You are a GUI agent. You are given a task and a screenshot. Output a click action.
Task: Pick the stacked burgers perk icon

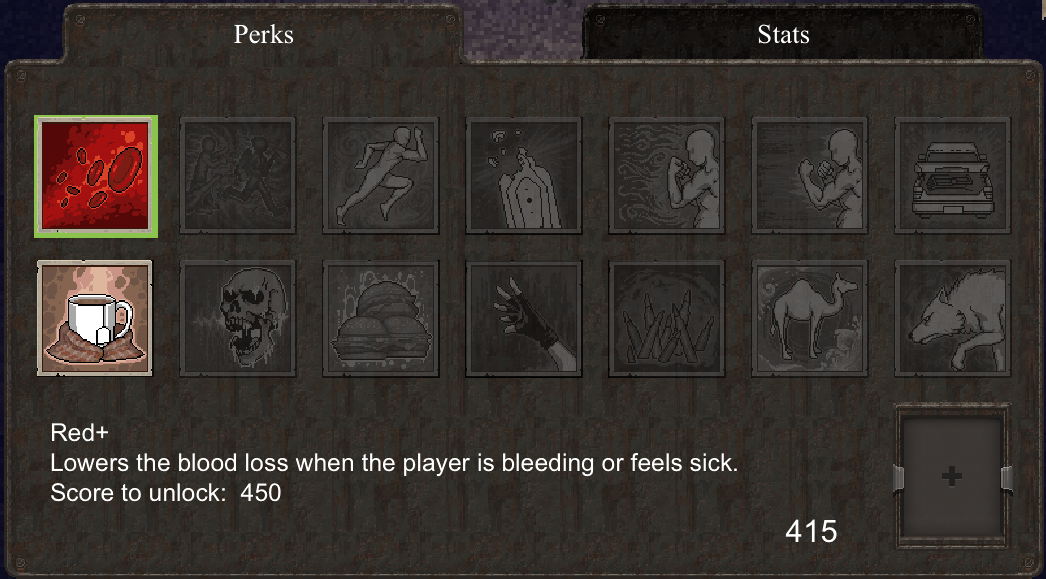381,318
